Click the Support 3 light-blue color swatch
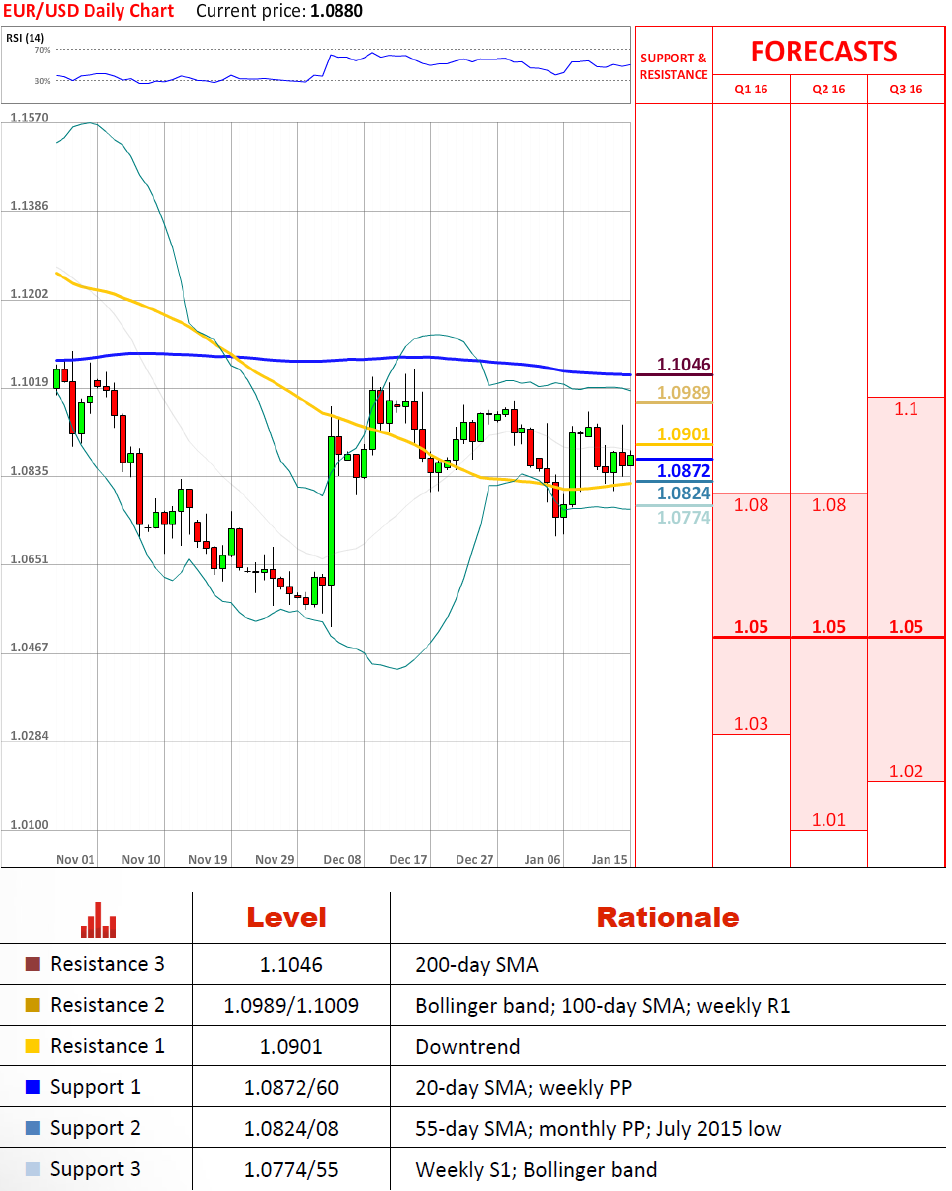This screenshot has width=952, height=1191. tap(33, 1169)
